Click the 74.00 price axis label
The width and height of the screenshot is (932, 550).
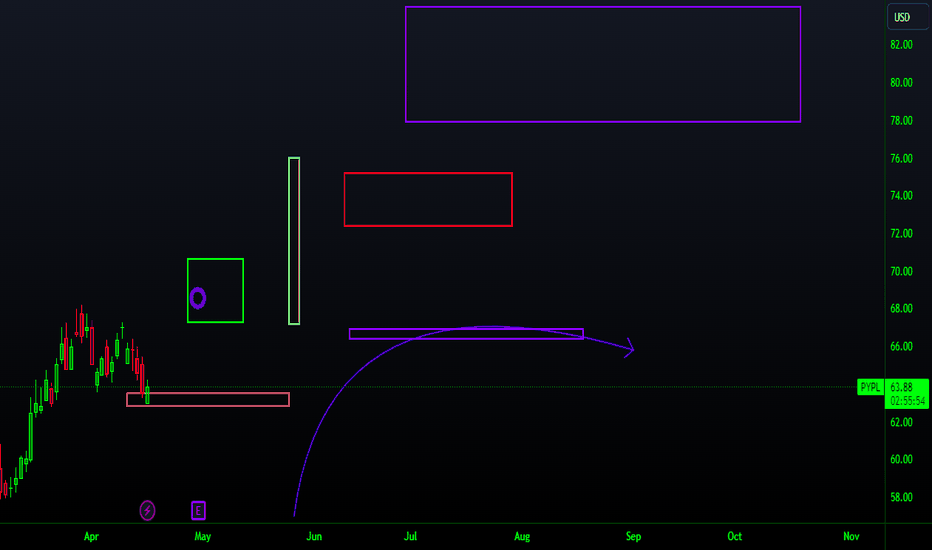901,196
